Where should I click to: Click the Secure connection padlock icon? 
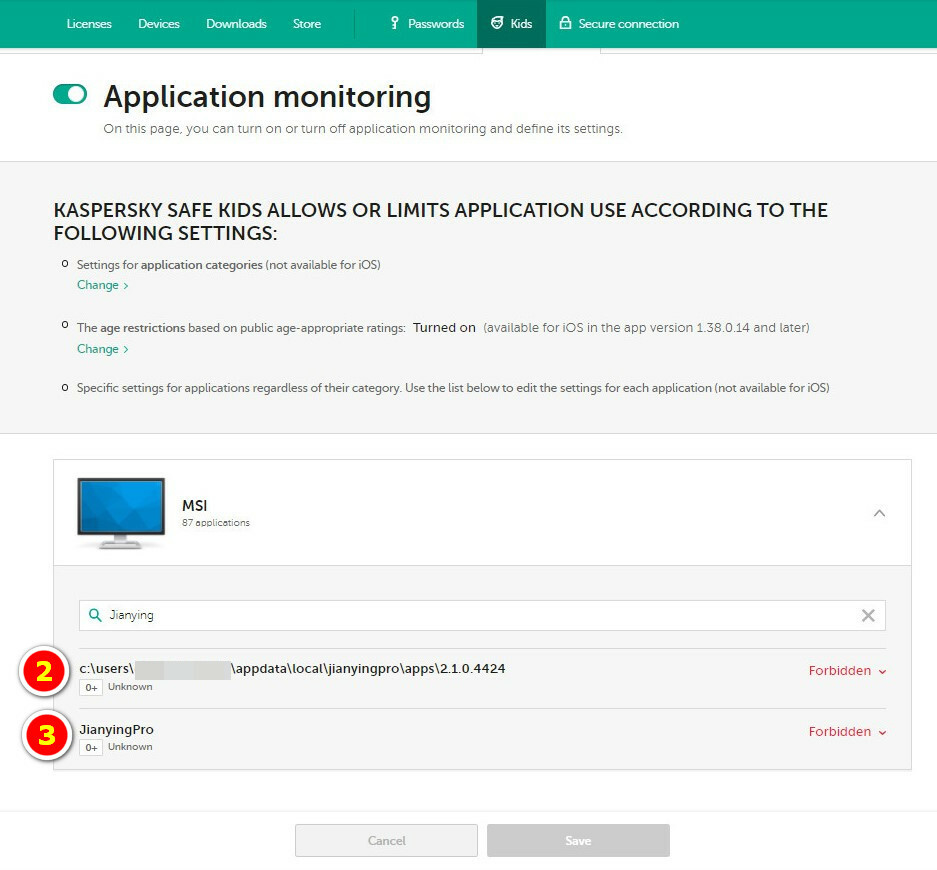click(565, 23)
